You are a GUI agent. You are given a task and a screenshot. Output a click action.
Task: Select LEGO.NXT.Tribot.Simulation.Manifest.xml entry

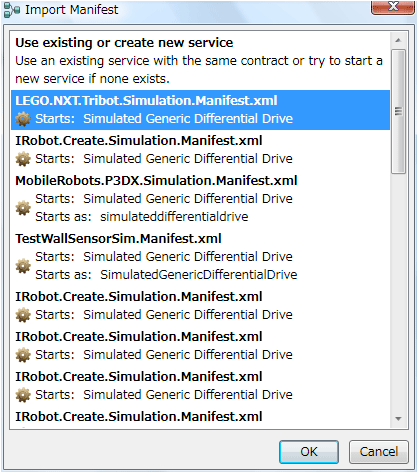200,110
